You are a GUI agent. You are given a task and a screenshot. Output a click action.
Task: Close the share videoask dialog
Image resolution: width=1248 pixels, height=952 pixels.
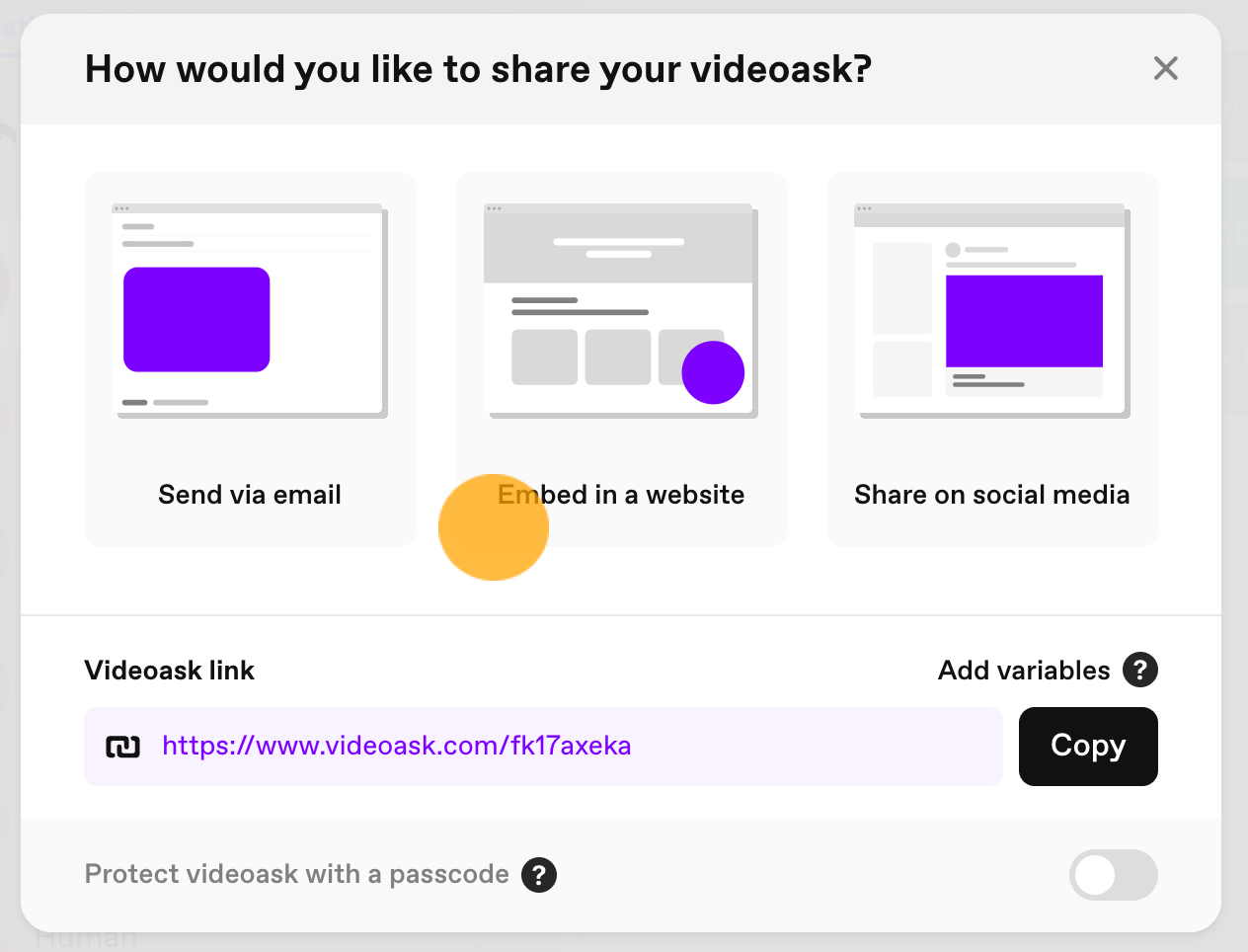tap(1166, 68)
